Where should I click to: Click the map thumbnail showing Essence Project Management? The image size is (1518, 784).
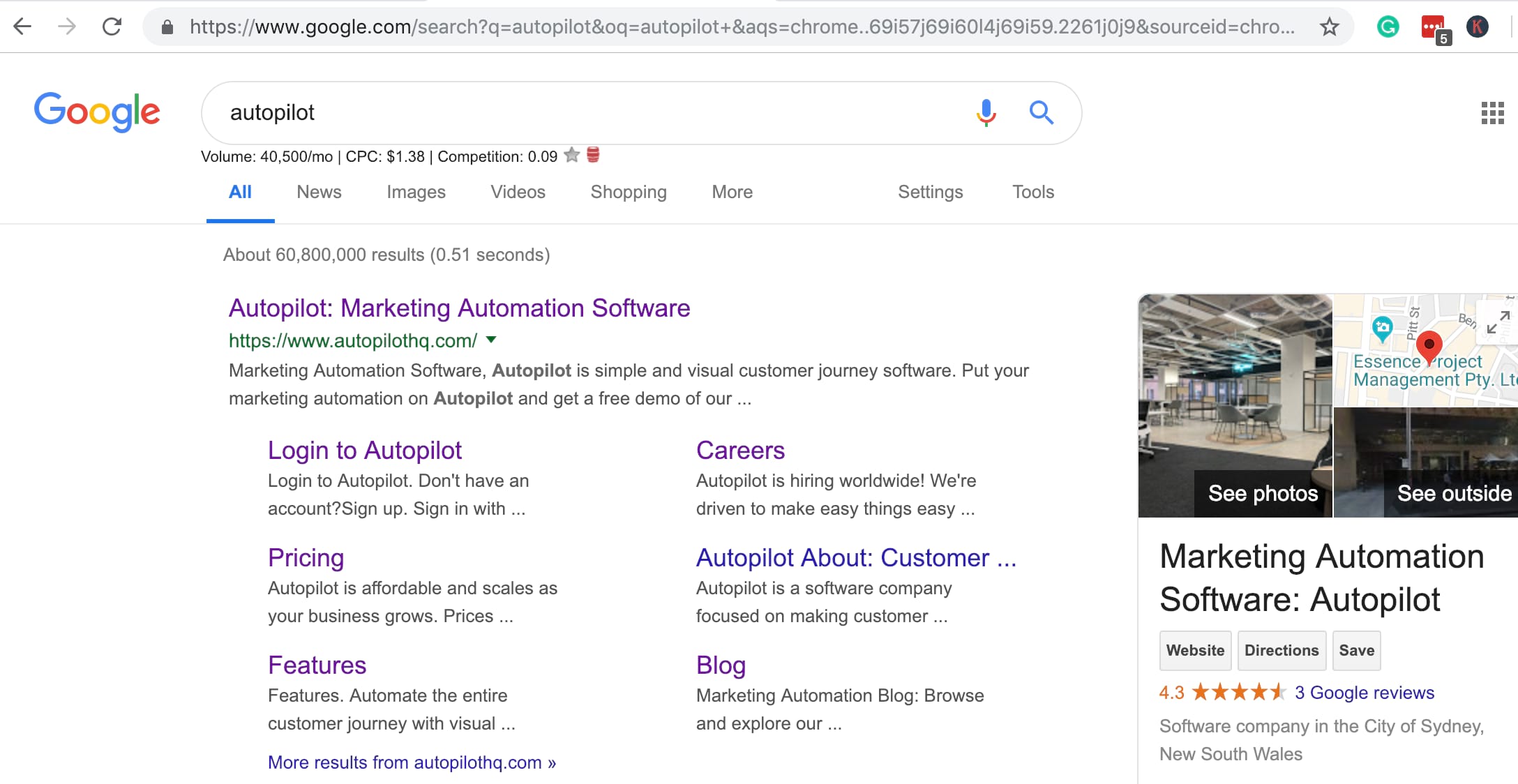pos(1426,350)
